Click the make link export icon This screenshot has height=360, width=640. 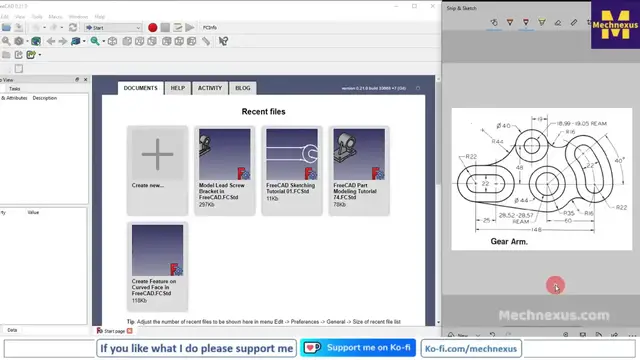[18, 55]
